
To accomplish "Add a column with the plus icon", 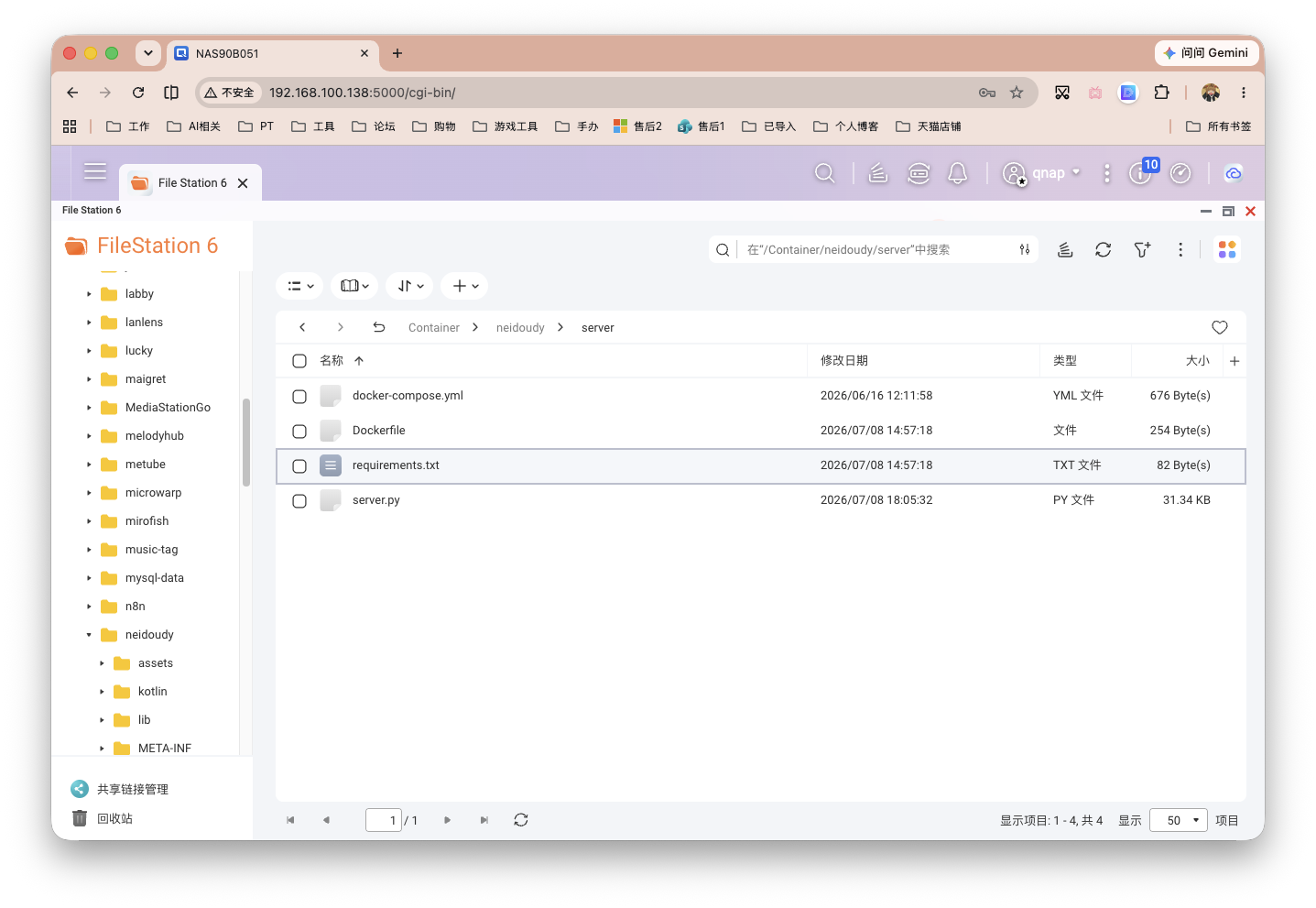I will click(x=1234, y=361).
